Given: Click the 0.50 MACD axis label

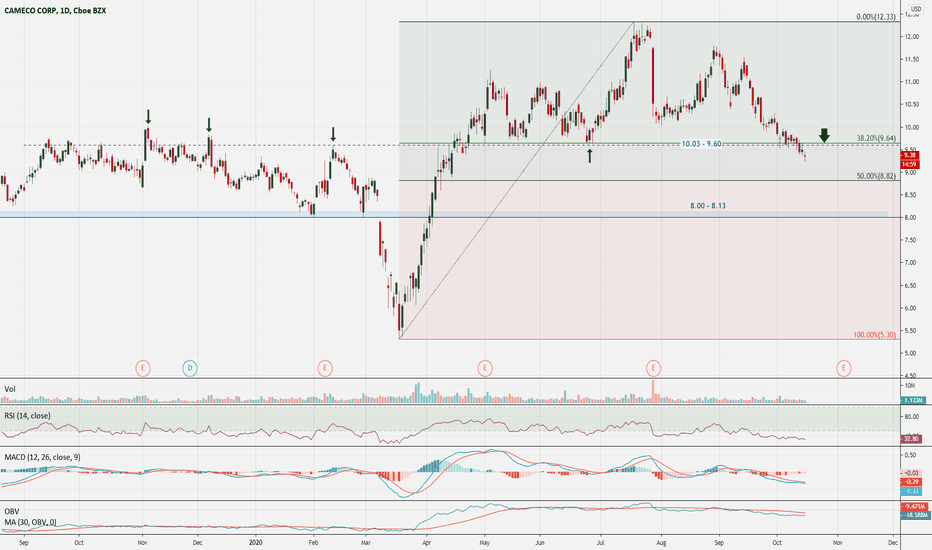Looking at the screenshot, I should pos(910,455).
